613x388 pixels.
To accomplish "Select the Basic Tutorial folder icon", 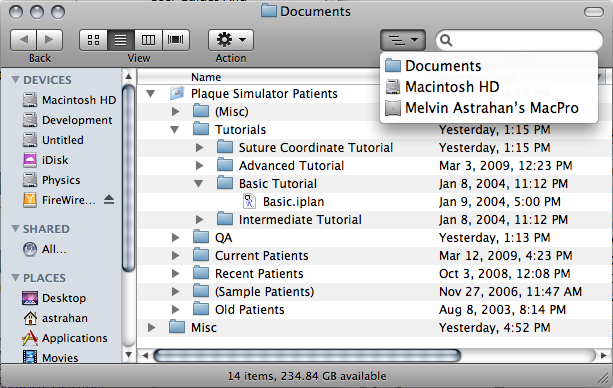I will (225, 183).
